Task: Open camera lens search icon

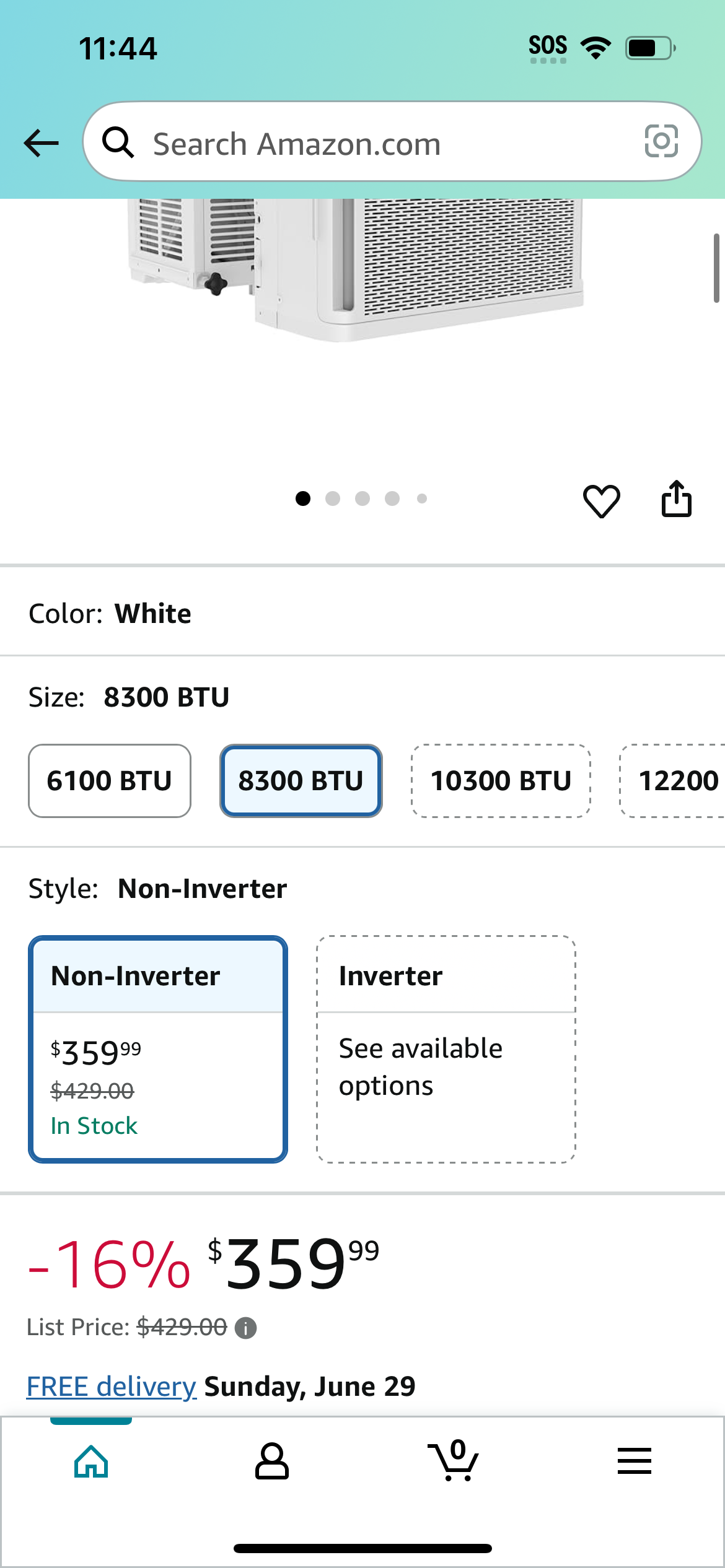Action: [x=661, y=141]
